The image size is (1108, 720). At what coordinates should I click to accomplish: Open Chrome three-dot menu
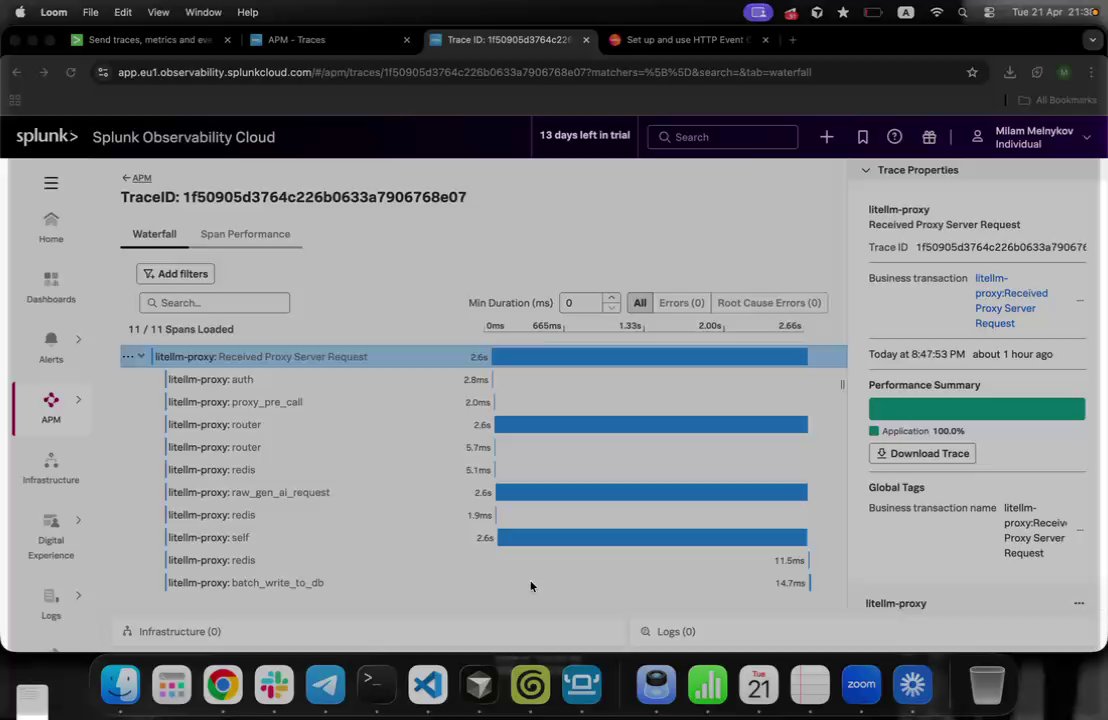point(1091,72)
